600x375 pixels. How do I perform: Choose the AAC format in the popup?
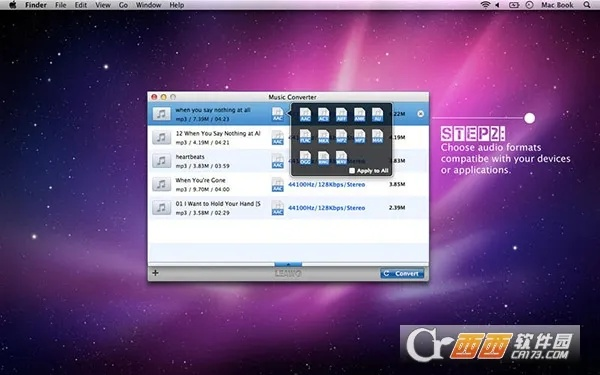tap(305, 114)
